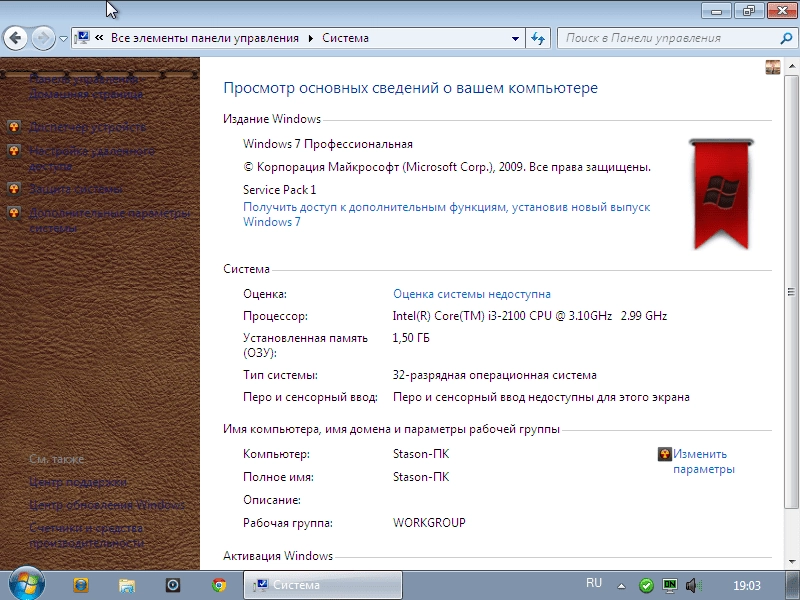800x600 pixels.
Task: Refresh the page with the refresh button
Action: click(538, 38)
